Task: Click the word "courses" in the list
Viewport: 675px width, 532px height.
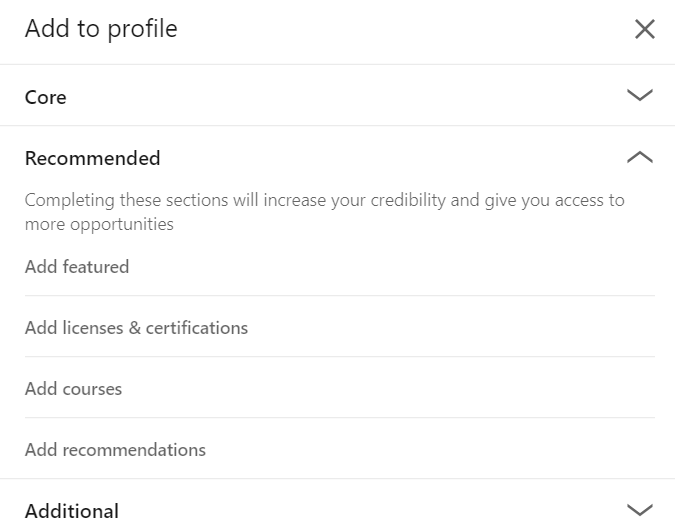Action: (x=92, y=389)
